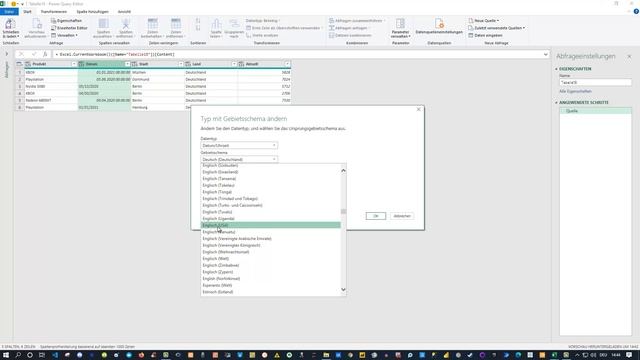This screenshot has width=640, height=360.
Task: Open Datentyp combo box in dialog
Action: (239, 145)
